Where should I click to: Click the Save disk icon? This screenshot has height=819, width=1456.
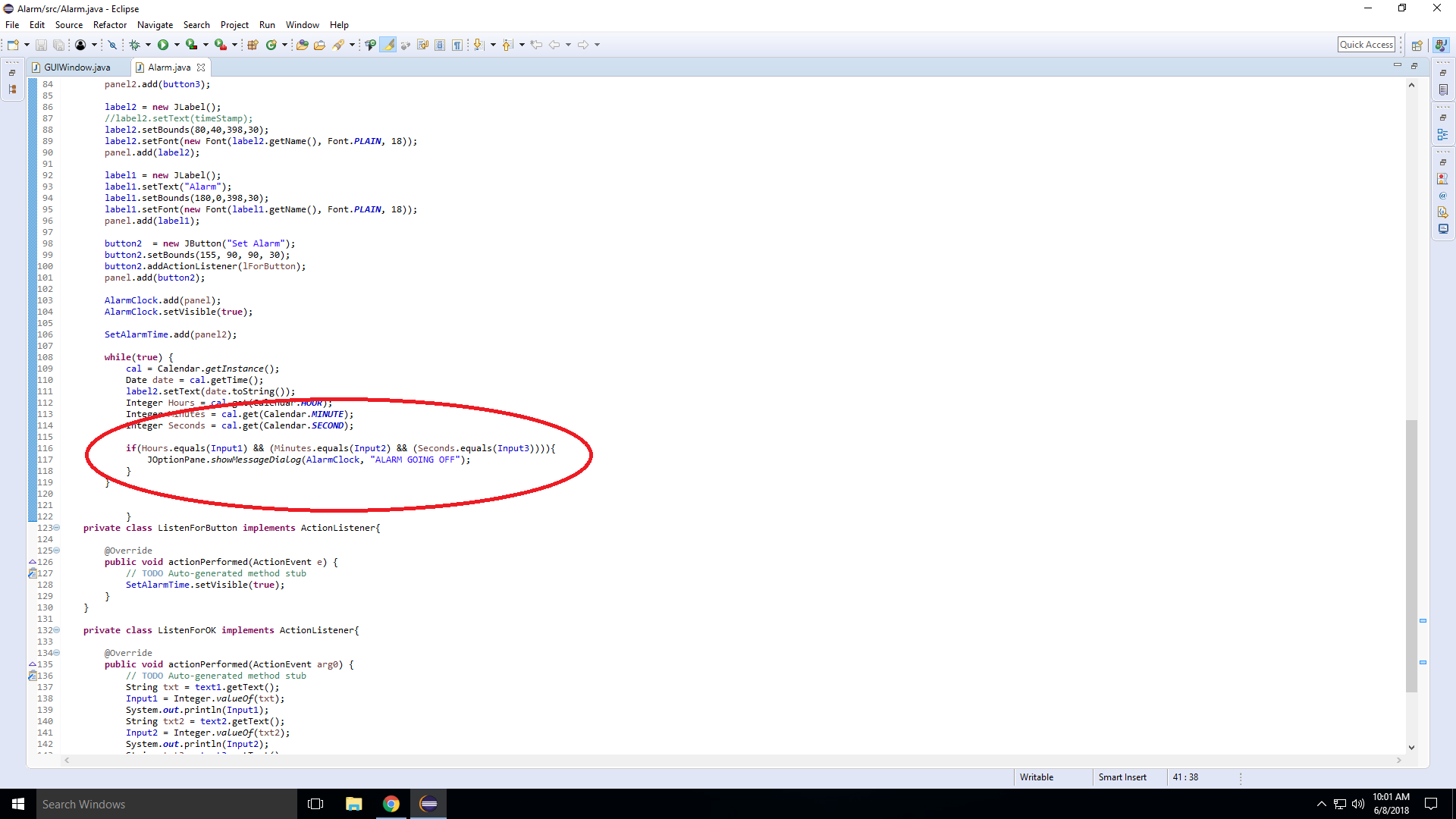42,45
